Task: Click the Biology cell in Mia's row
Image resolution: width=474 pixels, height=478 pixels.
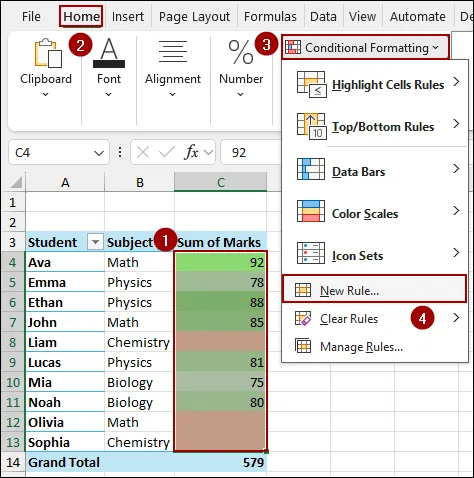Action: 139,382
